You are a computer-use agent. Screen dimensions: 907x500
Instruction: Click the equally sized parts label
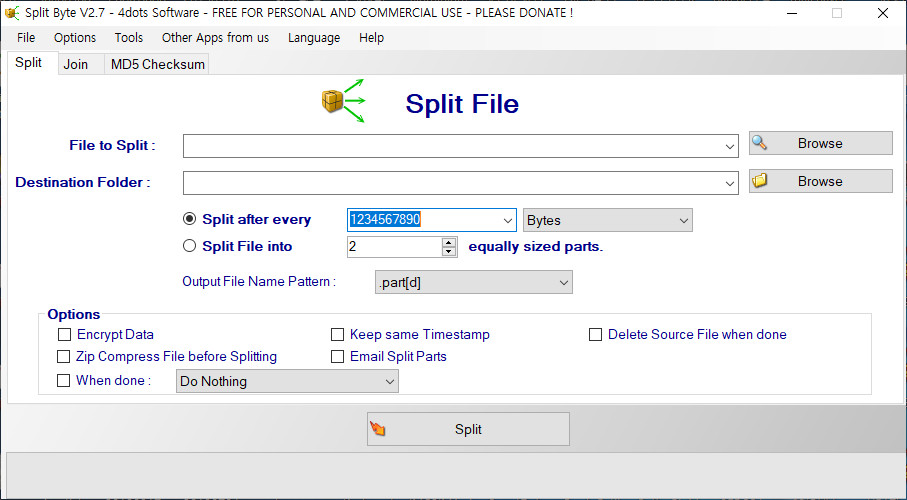pyautogui.click(x=536, y=247)
